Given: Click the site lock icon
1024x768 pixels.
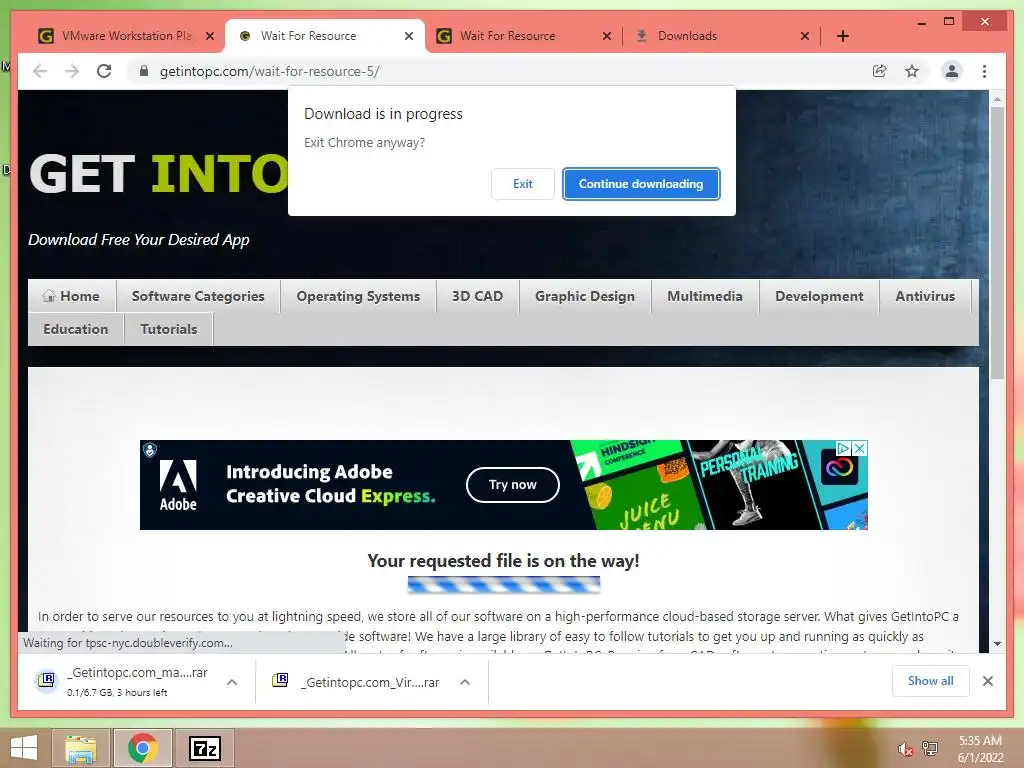Looking at the screenshot, I should [x=144, y=71].
